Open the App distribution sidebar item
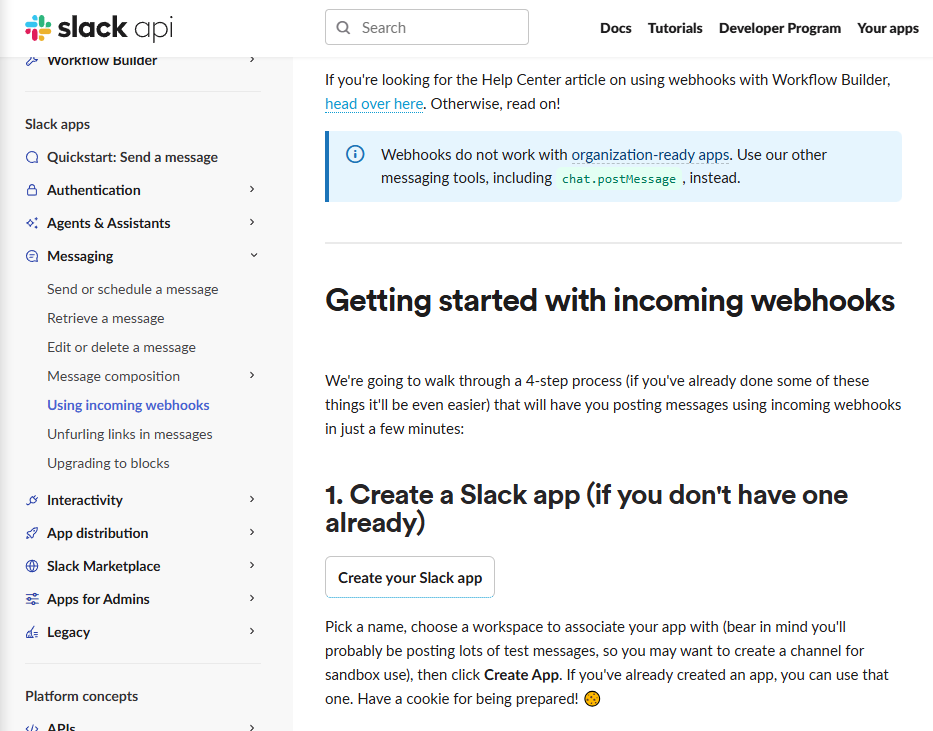 (x=98, y=534)
